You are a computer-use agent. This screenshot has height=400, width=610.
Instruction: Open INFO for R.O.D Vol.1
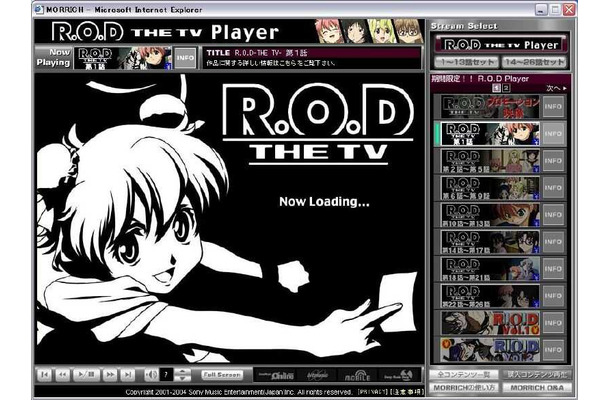click(553, 323)
